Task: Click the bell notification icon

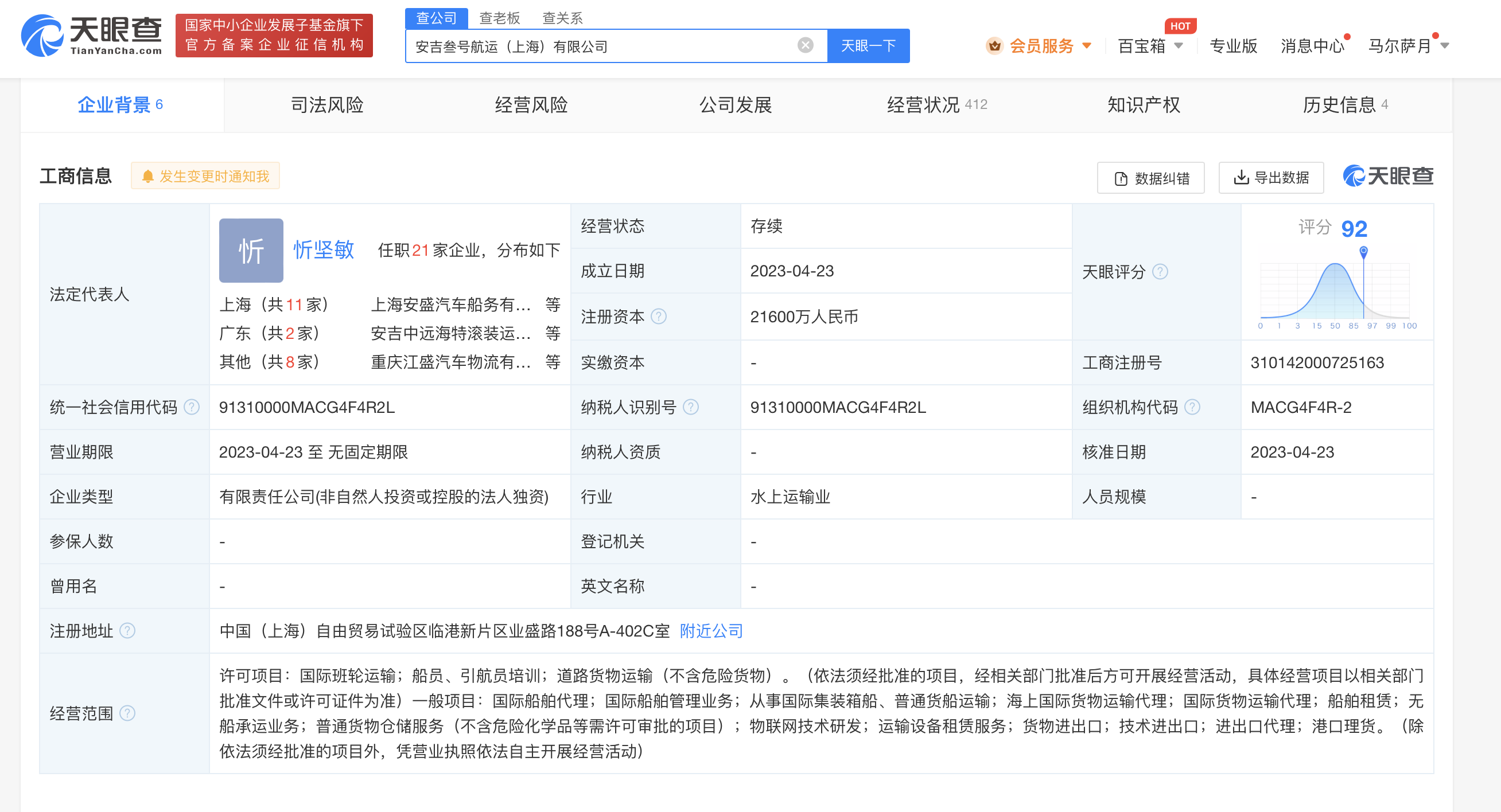Action: click(148, 177)
